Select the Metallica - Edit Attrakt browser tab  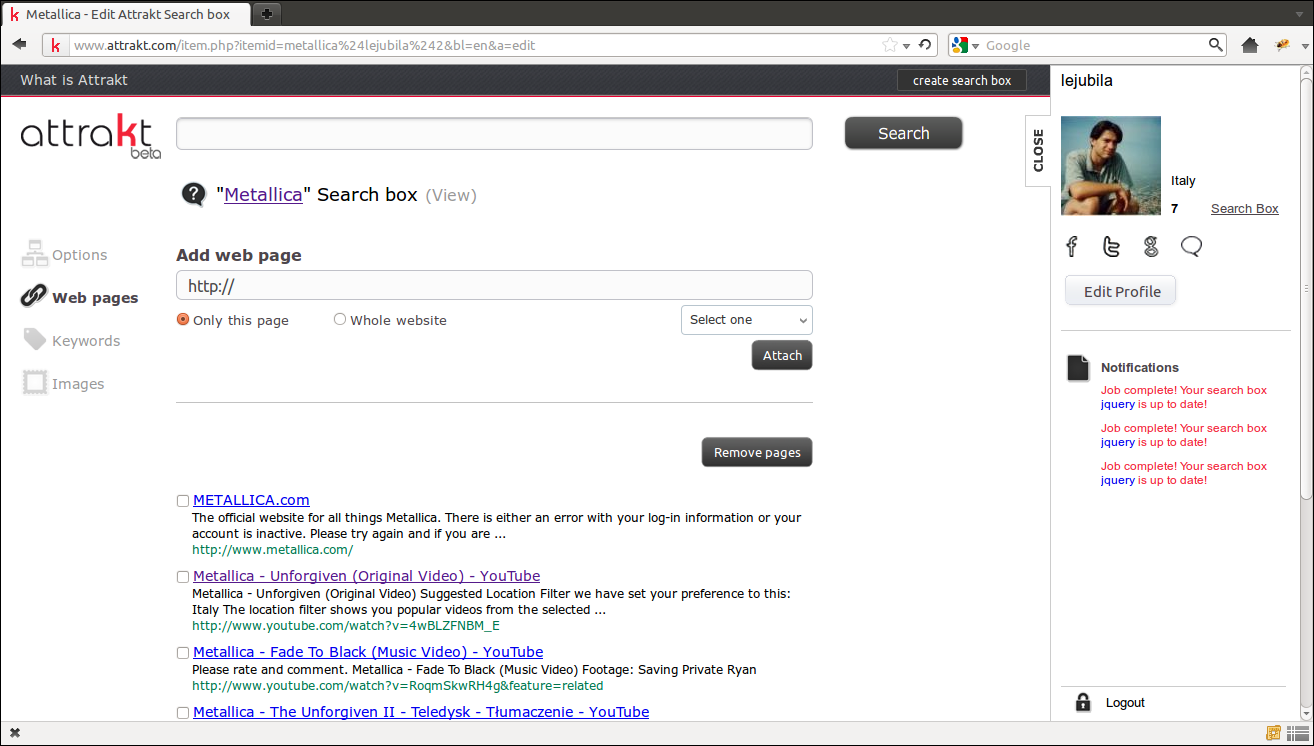tap(125, 14)
